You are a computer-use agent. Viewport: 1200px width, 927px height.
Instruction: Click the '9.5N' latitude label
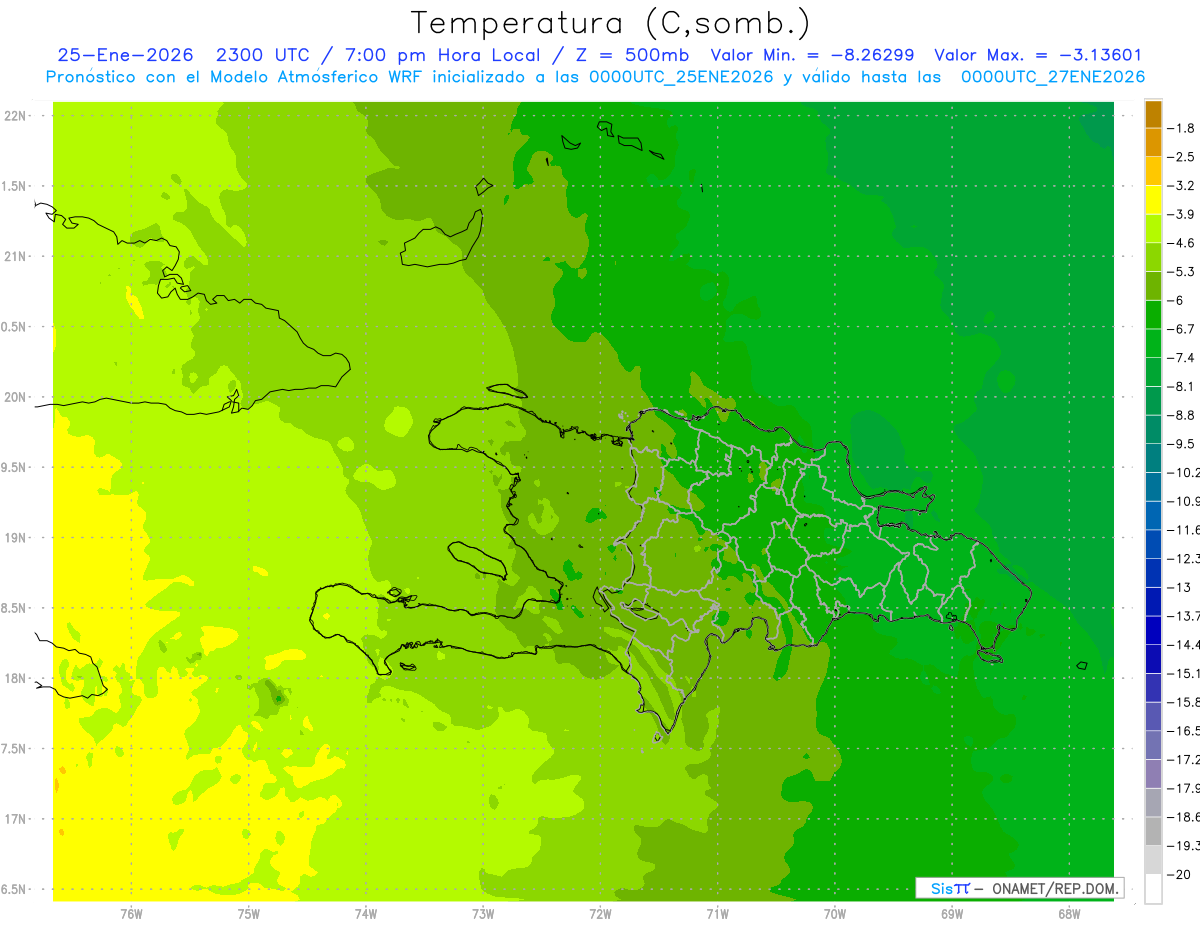(14, 468)
